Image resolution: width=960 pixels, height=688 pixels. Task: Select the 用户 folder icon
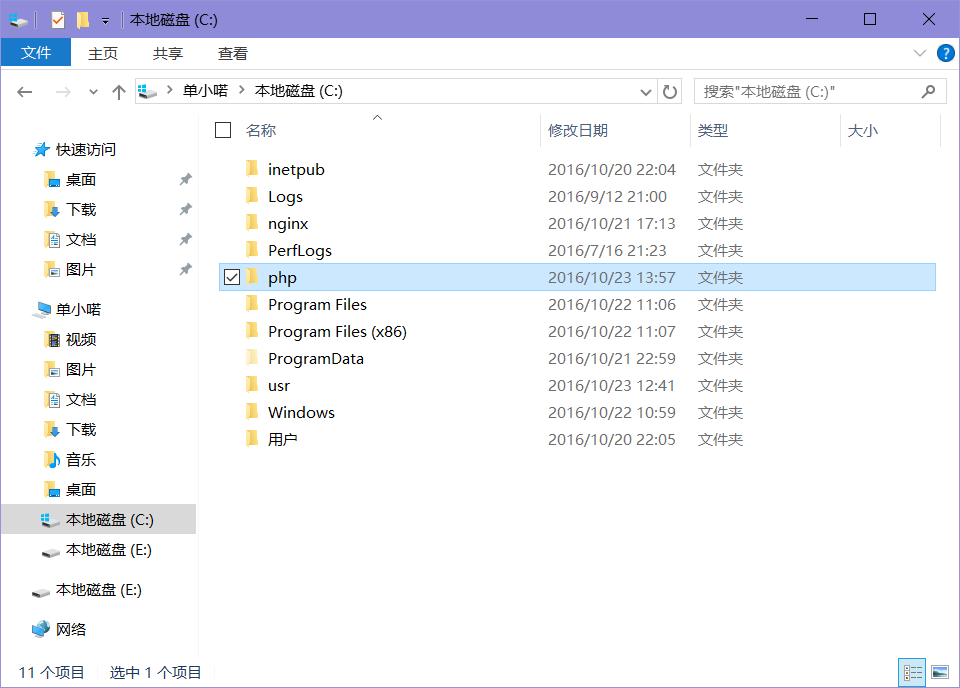pyautogui.click(x=252, y=438)
